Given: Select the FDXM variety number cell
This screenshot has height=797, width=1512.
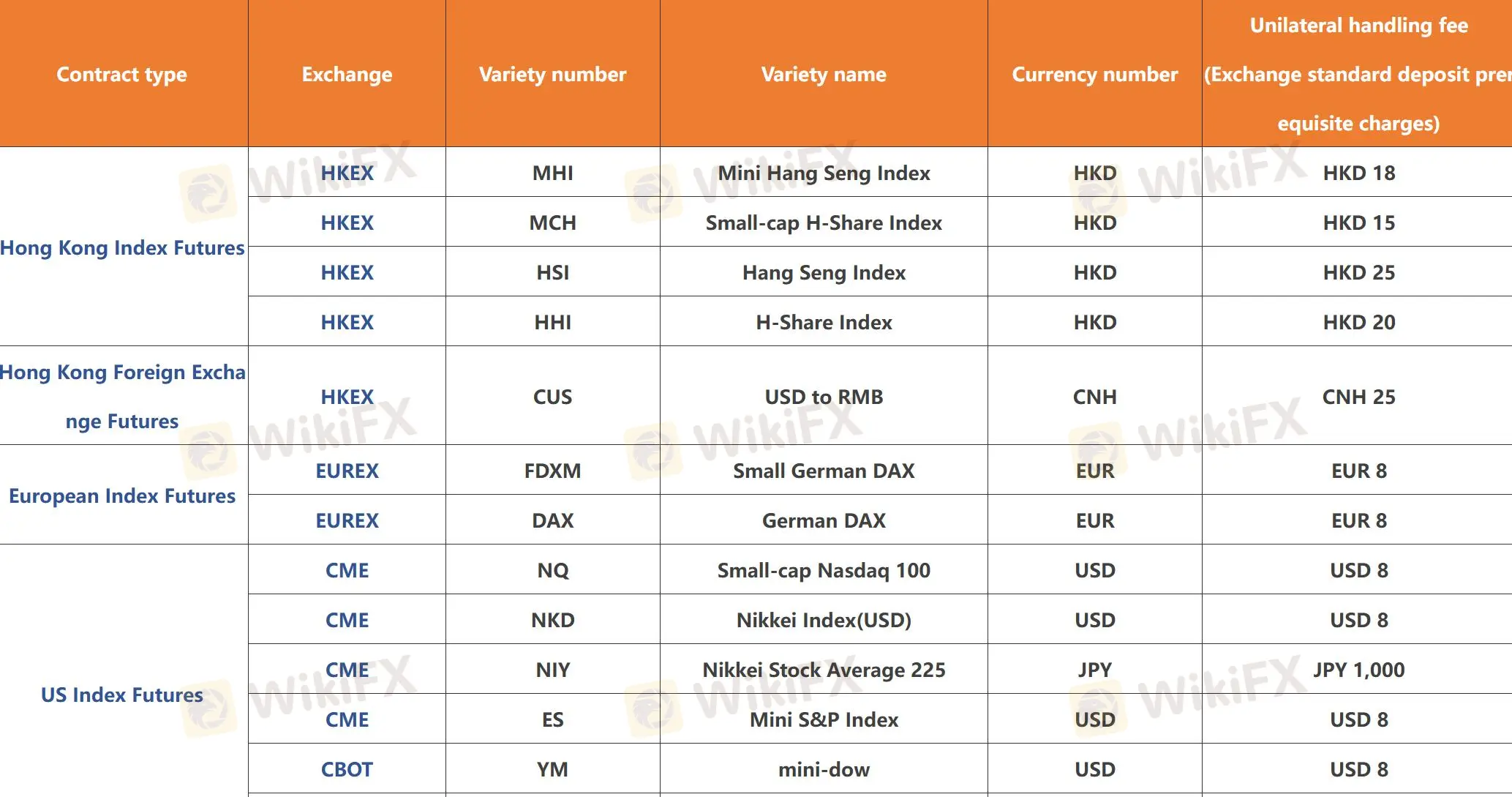Looking at the screenshot, I should click(x=552, y=471).
